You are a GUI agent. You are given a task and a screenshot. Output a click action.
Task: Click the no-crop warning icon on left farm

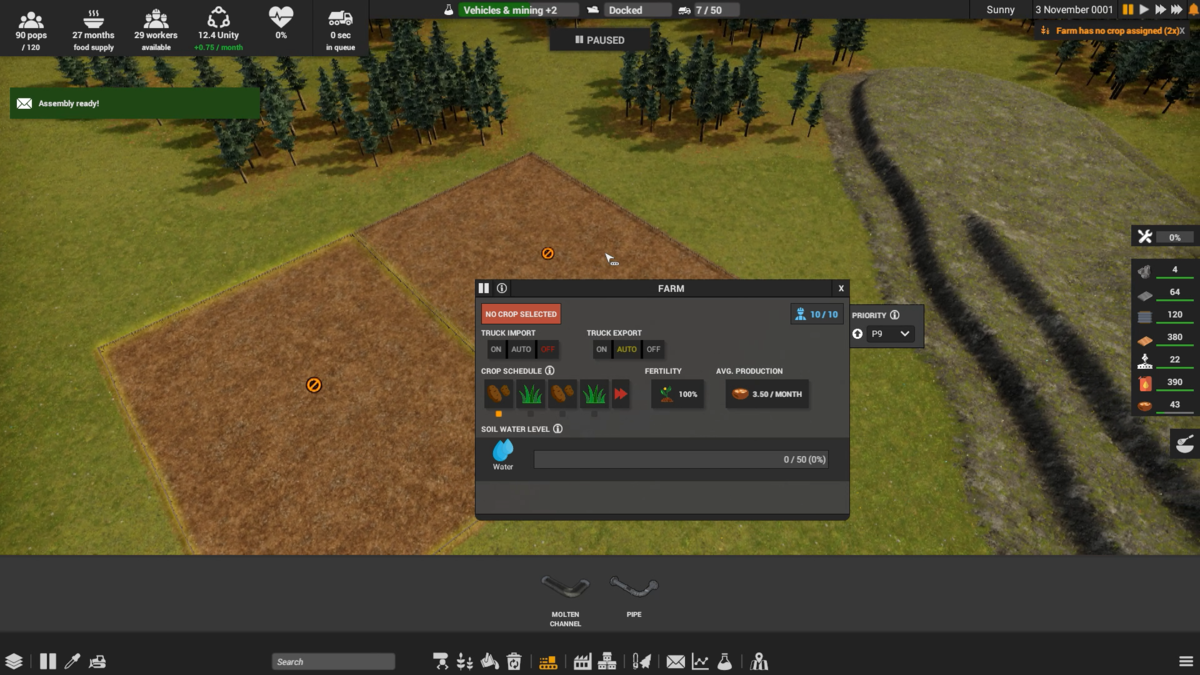pos(314,385)
